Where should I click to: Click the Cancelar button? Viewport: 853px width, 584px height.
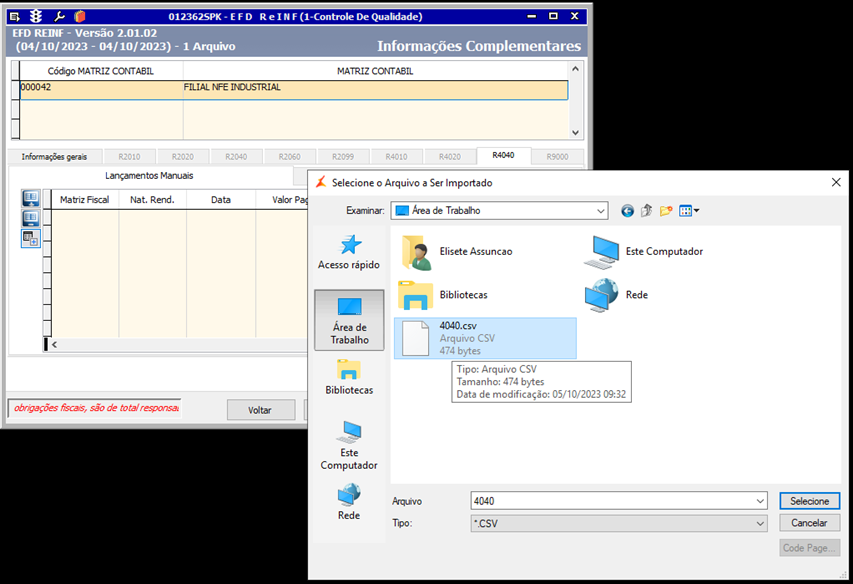809,523
